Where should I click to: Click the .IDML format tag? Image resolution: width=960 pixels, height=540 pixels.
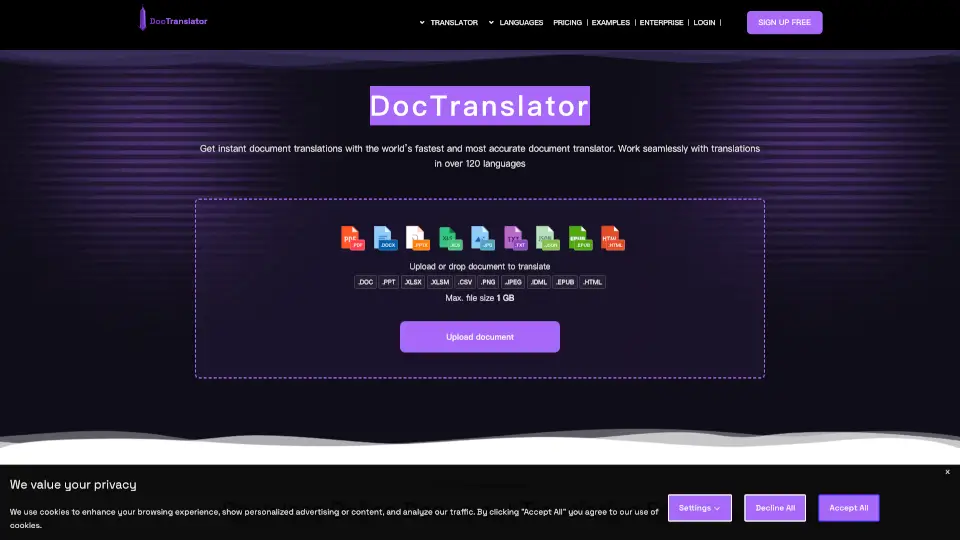tap(539, 282)
